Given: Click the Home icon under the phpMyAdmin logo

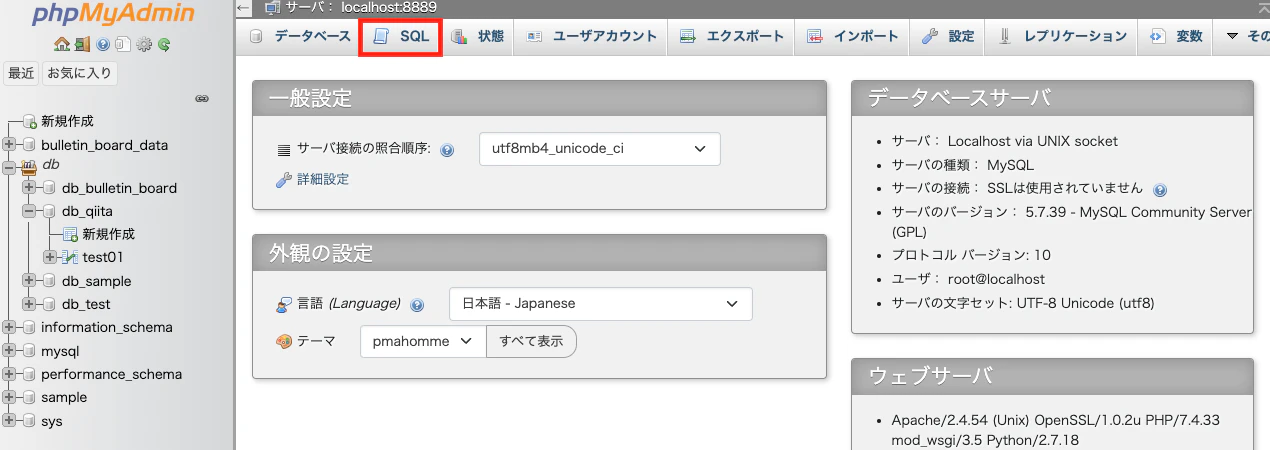Looking at the screenshot, I should click(62, 44).
